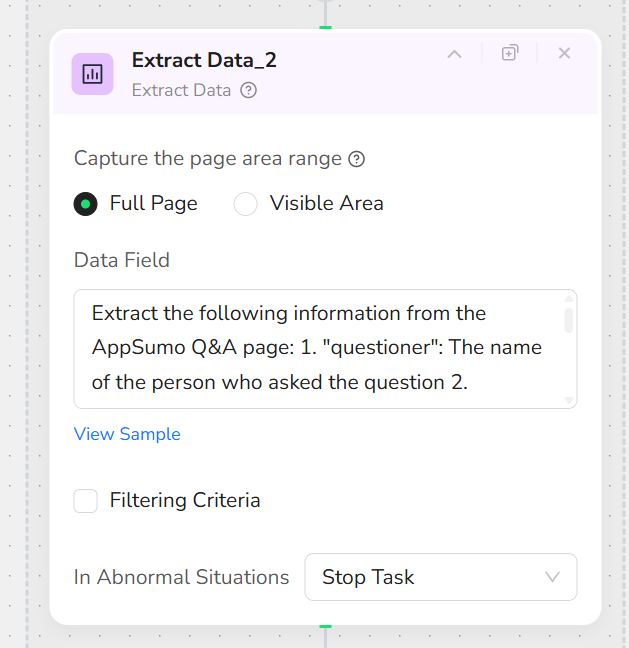
Task: Click the green top connector handle
Action: pos(325,27)
